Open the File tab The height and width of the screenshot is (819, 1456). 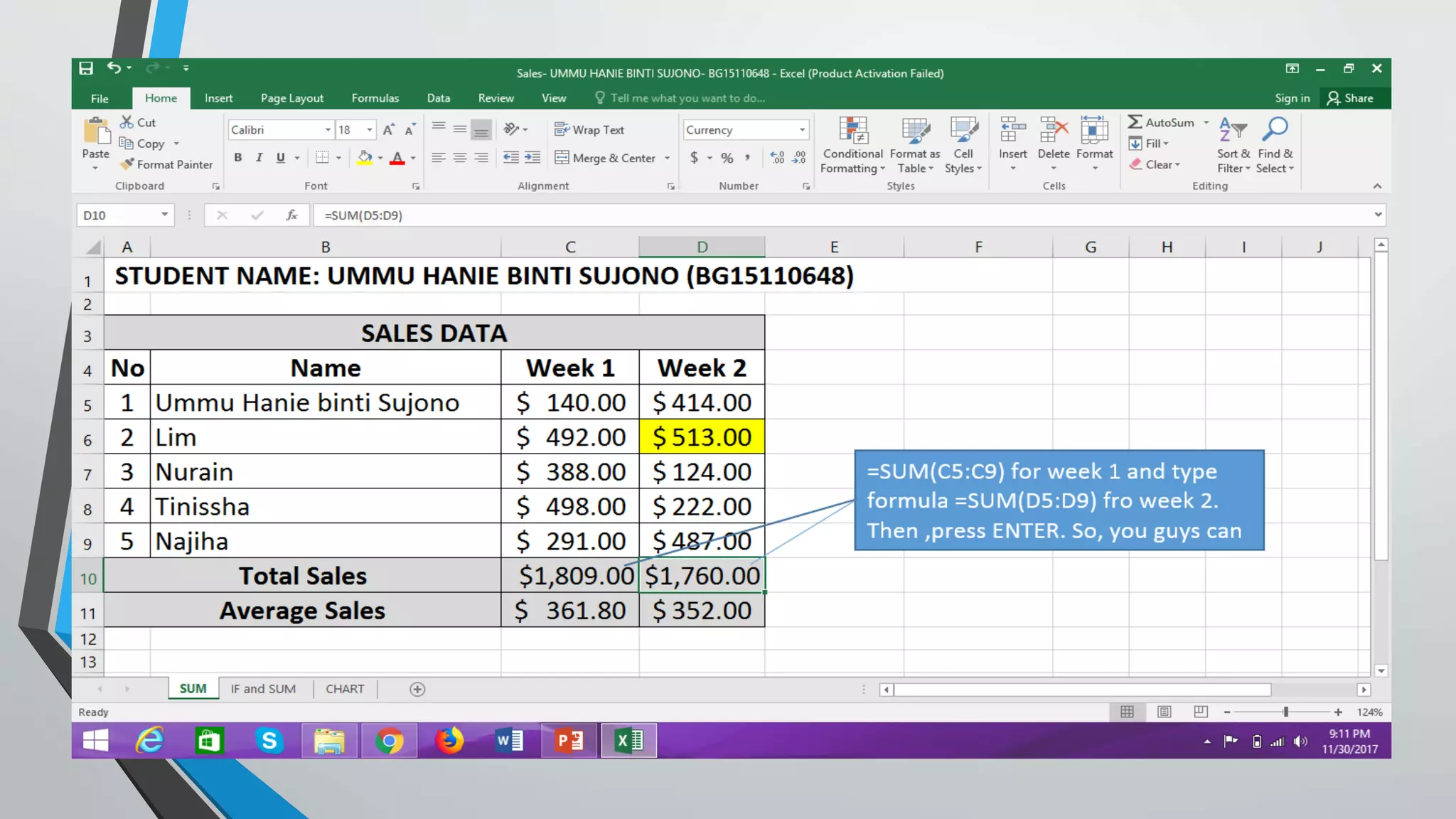(100, 98)
